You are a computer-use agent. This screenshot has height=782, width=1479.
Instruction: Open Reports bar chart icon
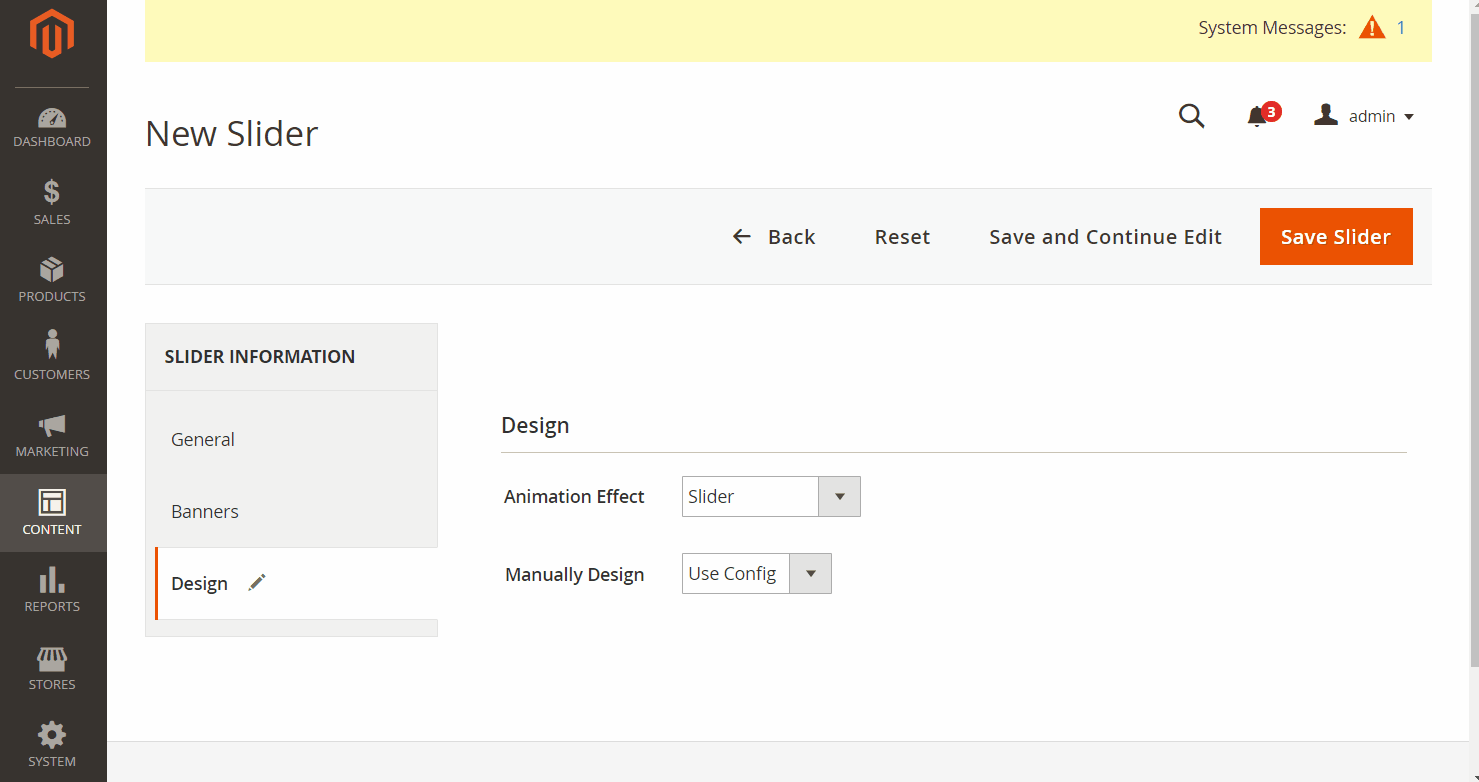coord(52,580)
